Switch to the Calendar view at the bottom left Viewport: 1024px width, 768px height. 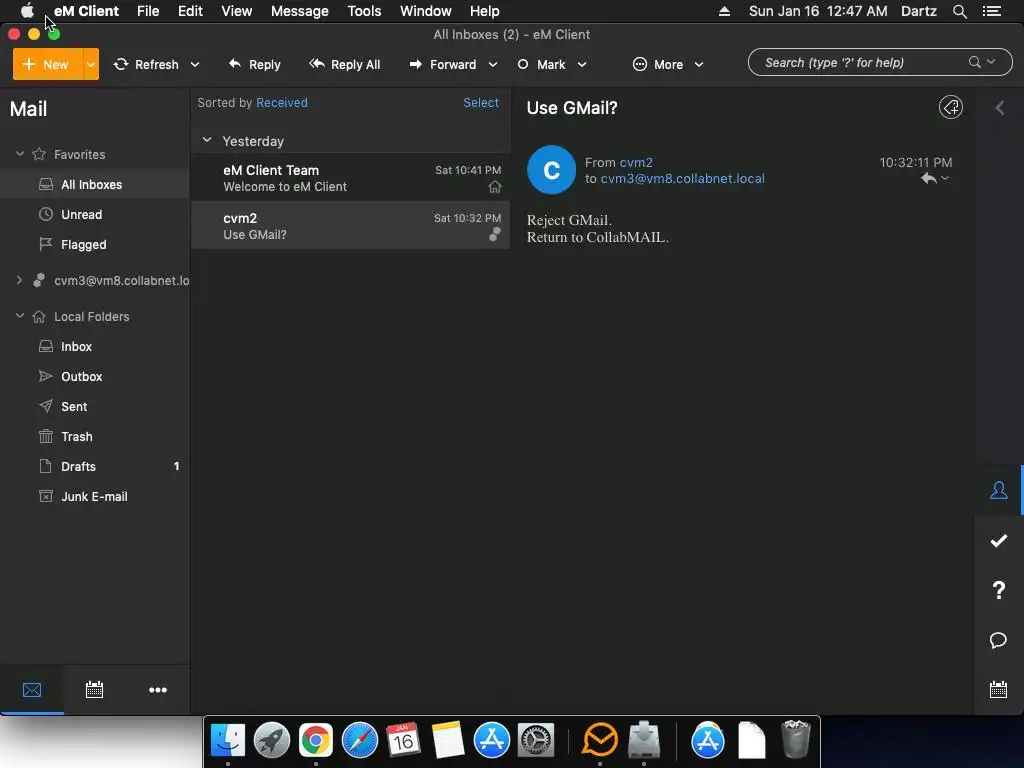coord(95,690)
